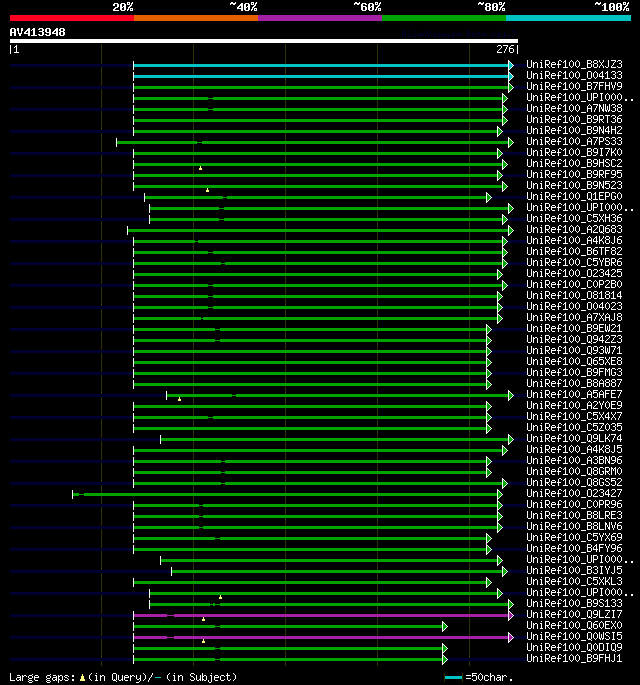Image resolution: width=640 pixels, height=685 pixels.
Task: Open the UniRef100_A7PS33 entry
Action: click(x=574, y=141)
